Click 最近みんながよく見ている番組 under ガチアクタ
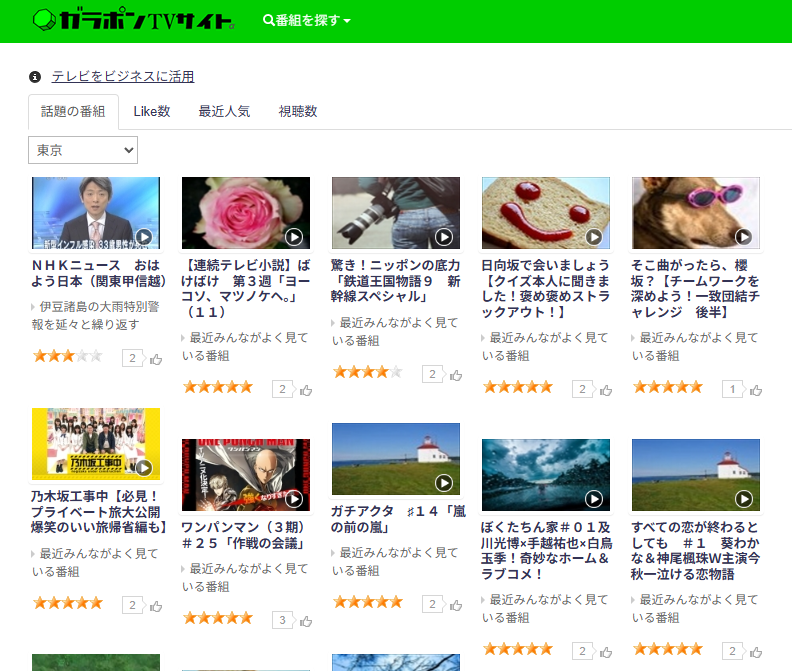The width and height of the screenshot is (792, 671). (x=395, y=561)
